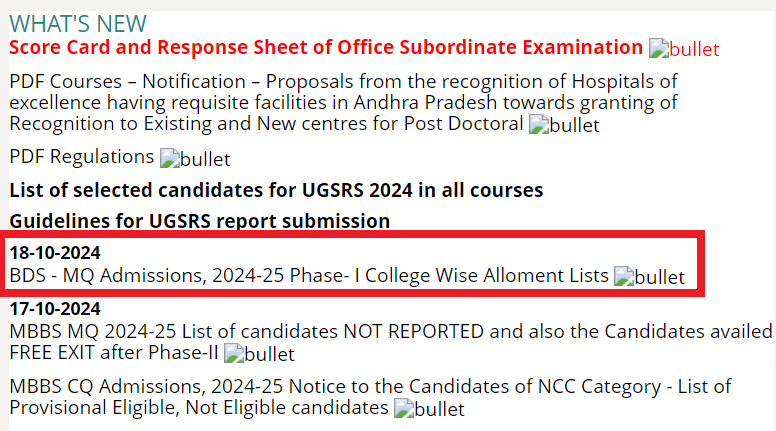Viewport: 776px width, 431px height.
Task: Open MBBS MQ candidates NOT REPORTED list
Action: pyautogui.click(x=391, y=342)
